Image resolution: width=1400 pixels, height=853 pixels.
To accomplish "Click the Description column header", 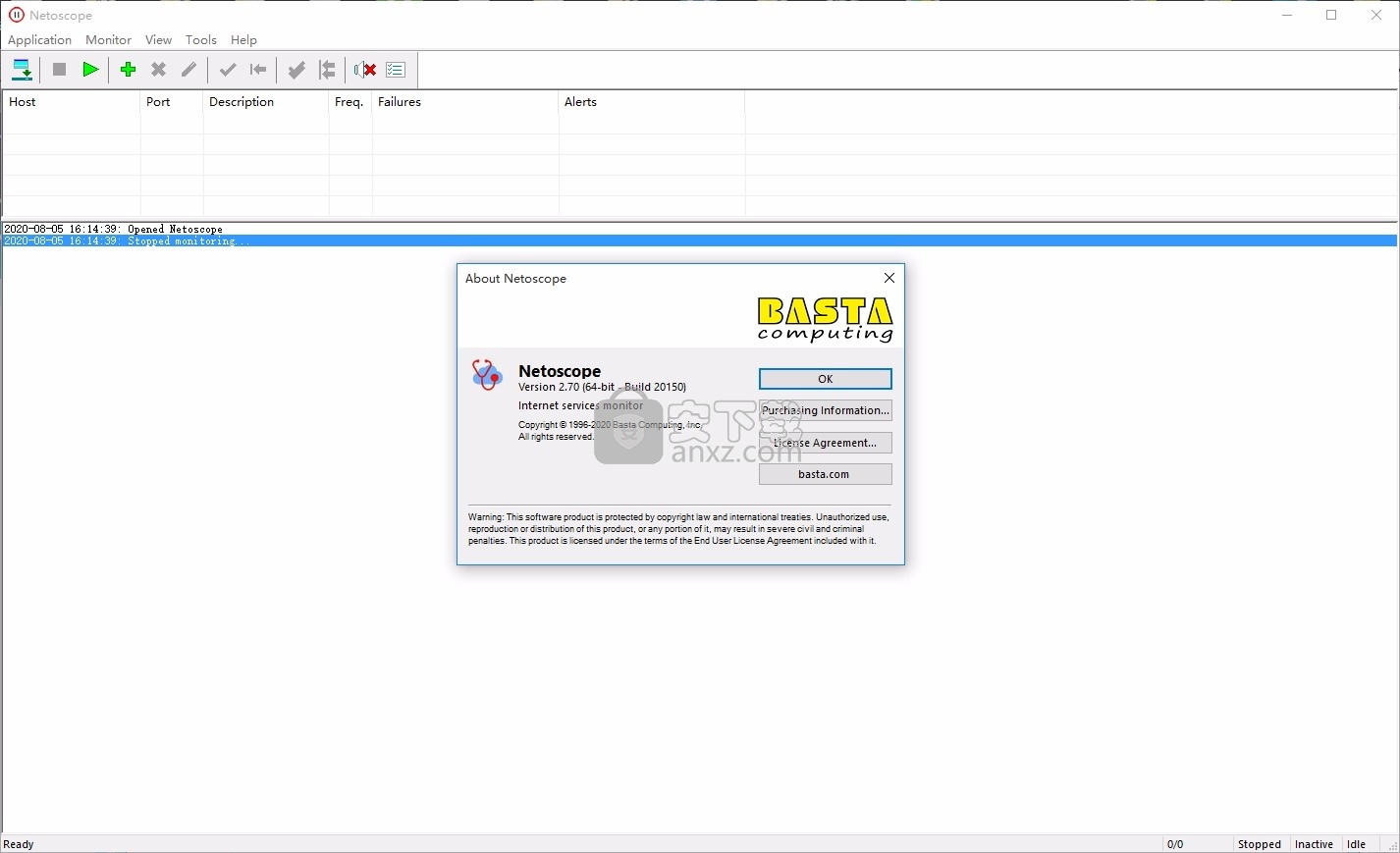I will (x=266, y=102).
